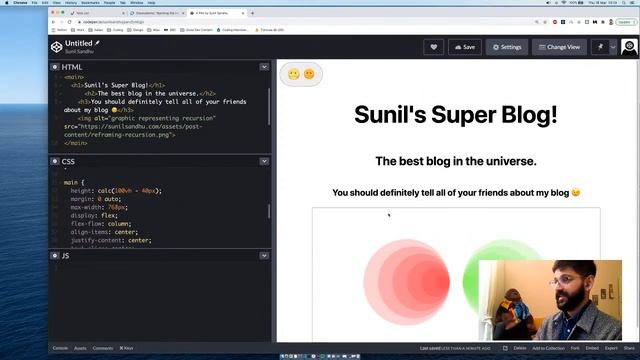Open CSS editor settings gear

(55, 161)
